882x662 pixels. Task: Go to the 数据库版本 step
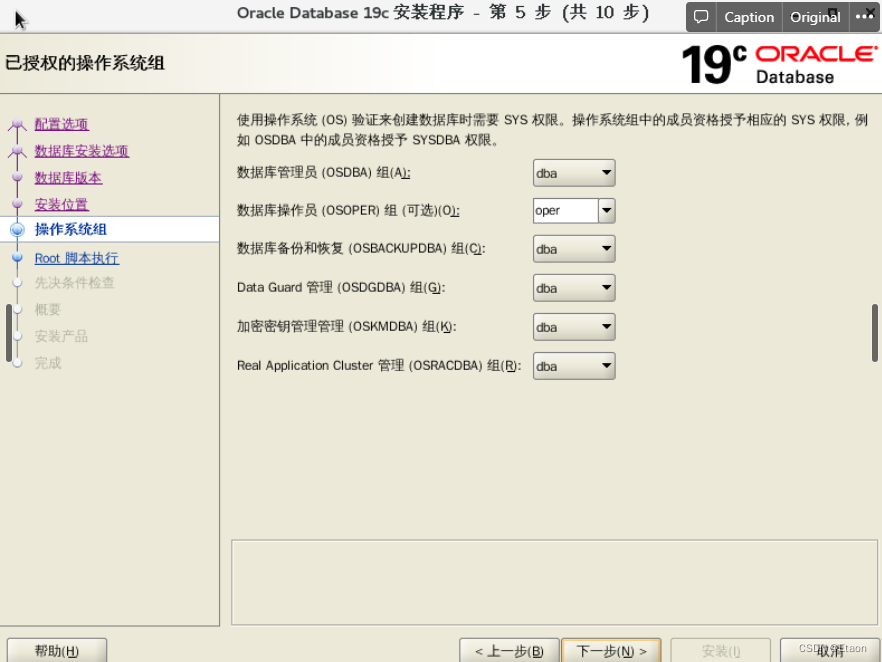(x=68, y=178)
